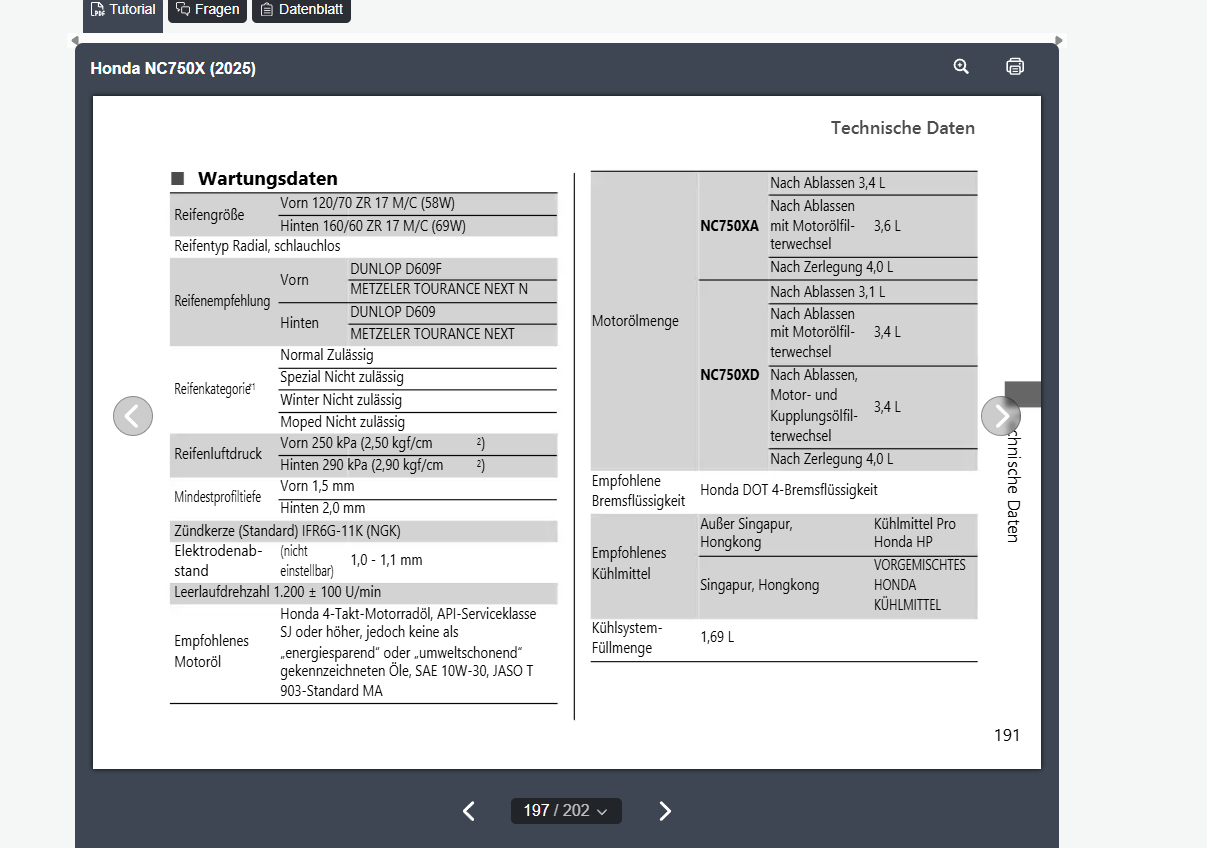Image resolution: width=1207 pixels, height=848 pixels.
Task: Click the zoom magnifier icon
Action: (961, 67)
